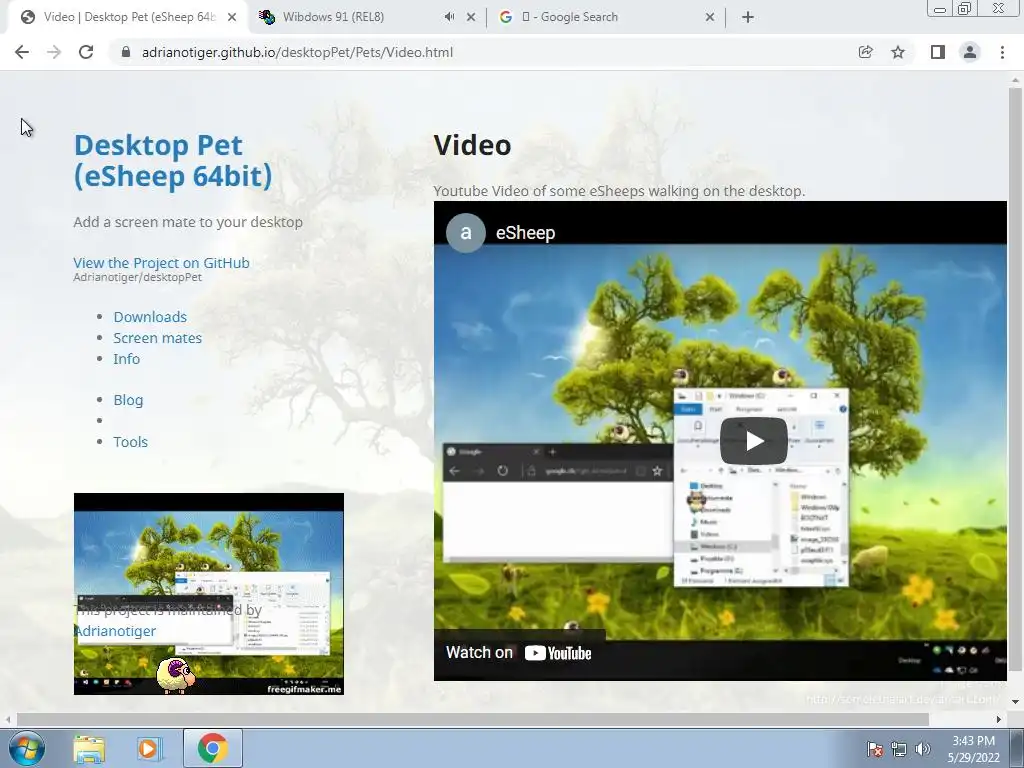Open the Adrianotiger maintainer link
The height and width of the screenshot is (768, 1024).
click(x=115, y=631)
